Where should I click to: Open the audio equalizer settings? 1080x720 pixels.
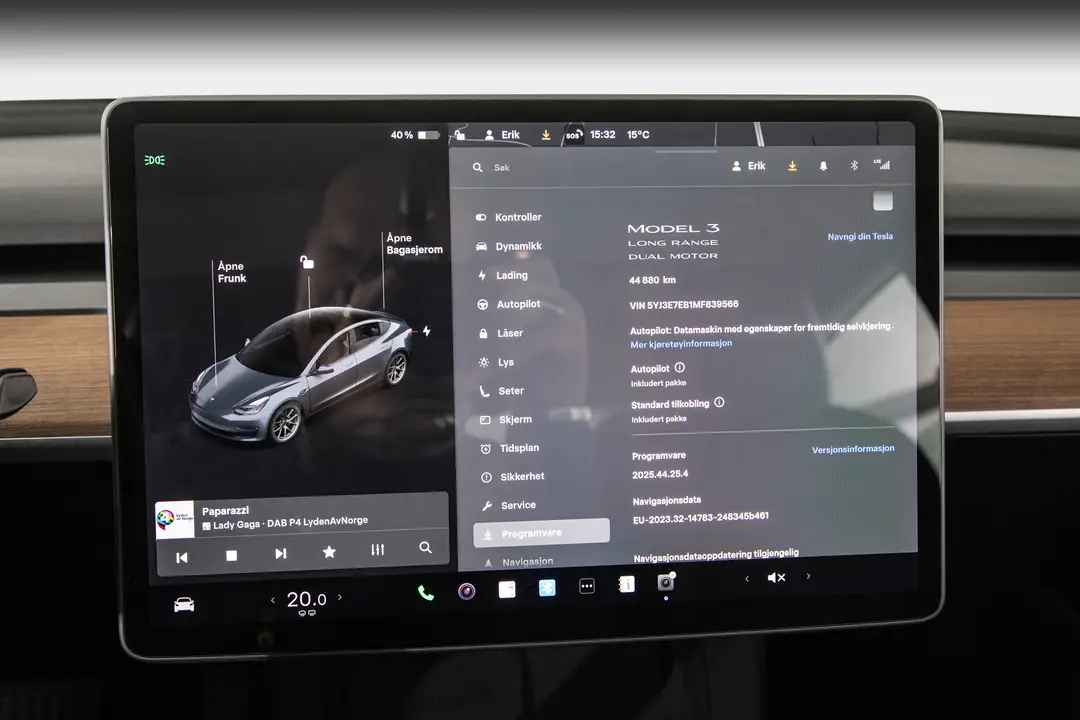[377, 550]
